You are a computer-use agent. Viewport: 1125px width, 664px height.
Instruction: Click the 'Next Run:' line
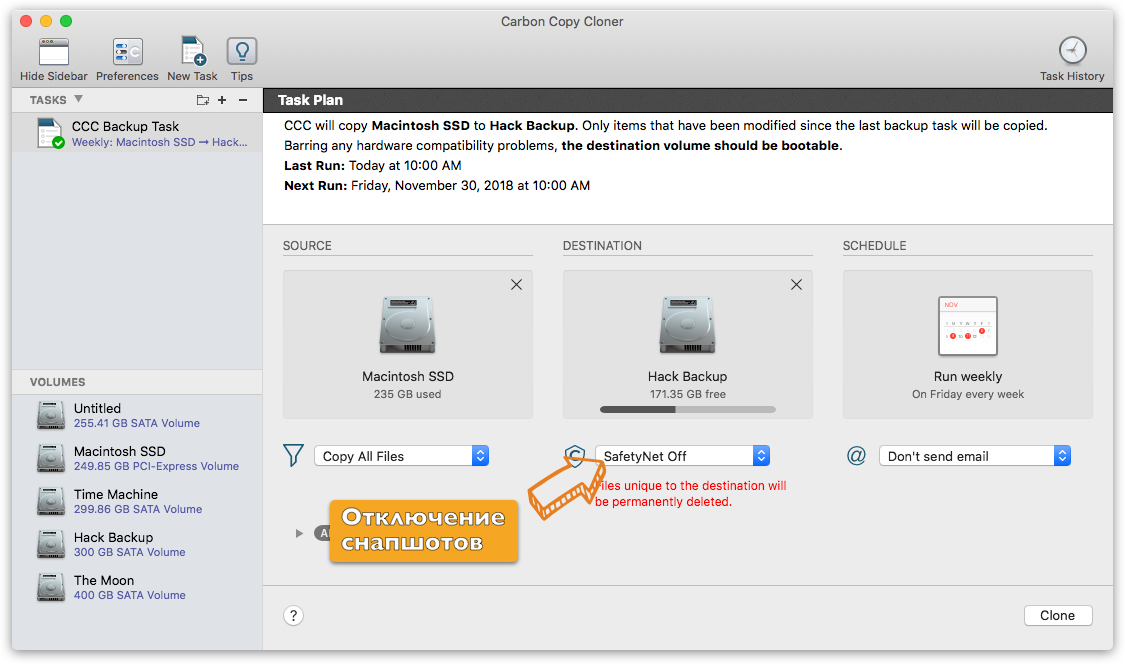(437, 185)
